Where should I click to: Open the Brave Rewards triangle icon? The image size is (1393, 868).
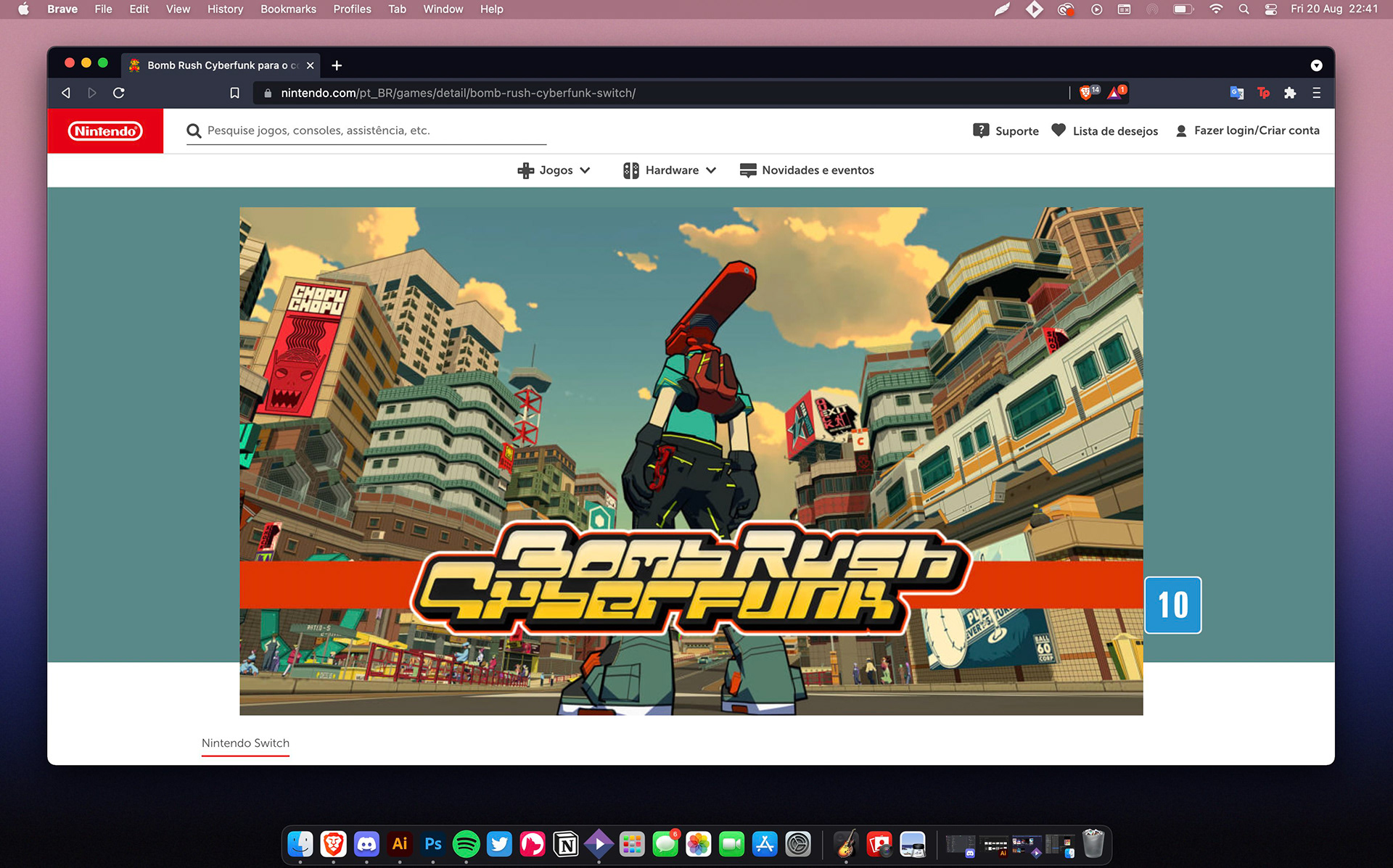tap(1114, 93)
